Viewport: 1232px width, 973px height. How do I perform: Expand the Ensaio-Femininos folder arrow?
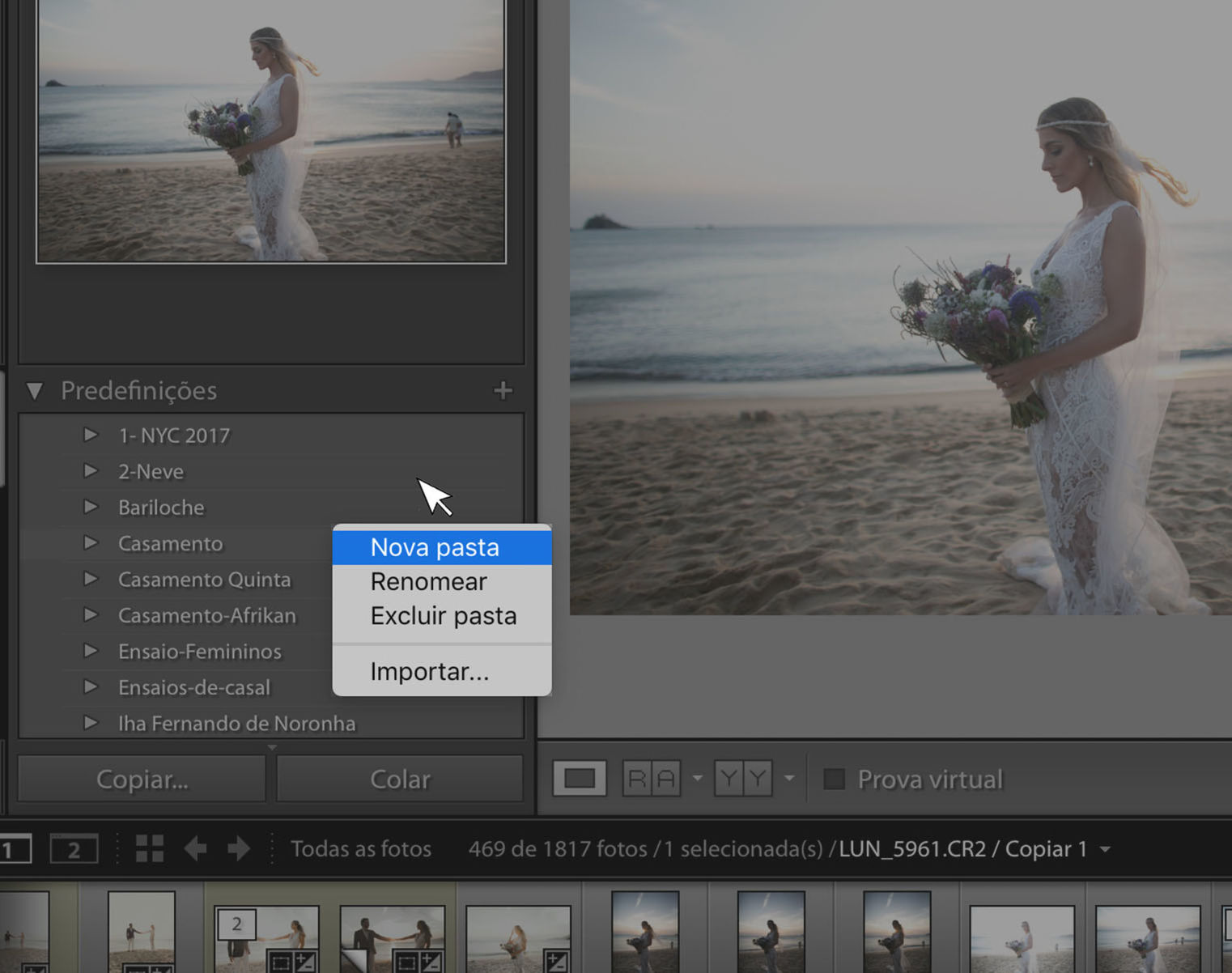point(91,652)
